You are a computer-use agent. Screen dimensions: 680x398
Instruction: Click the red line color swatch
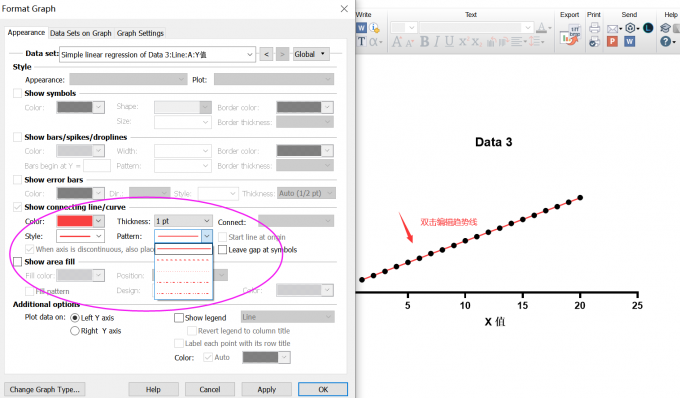coord(75,221)
